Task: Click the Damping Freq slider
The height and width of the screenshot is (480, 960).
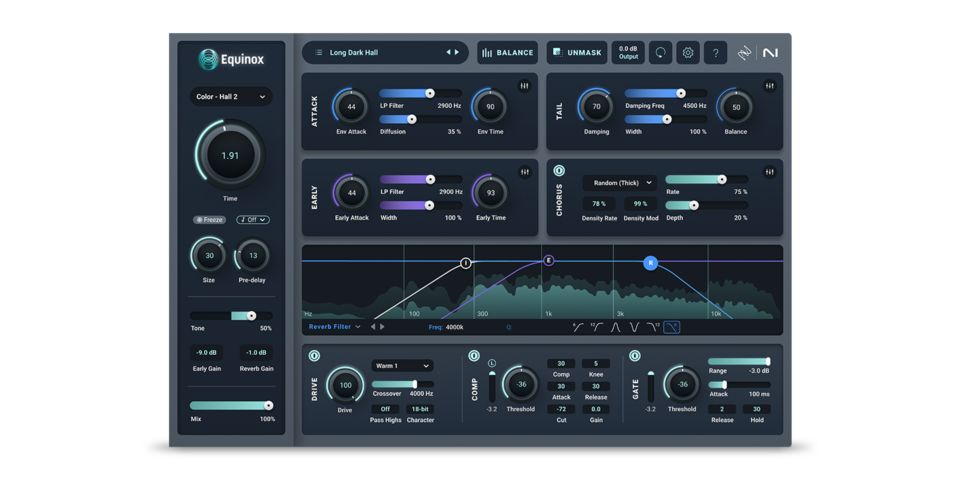Action: (x=666, y=93)
